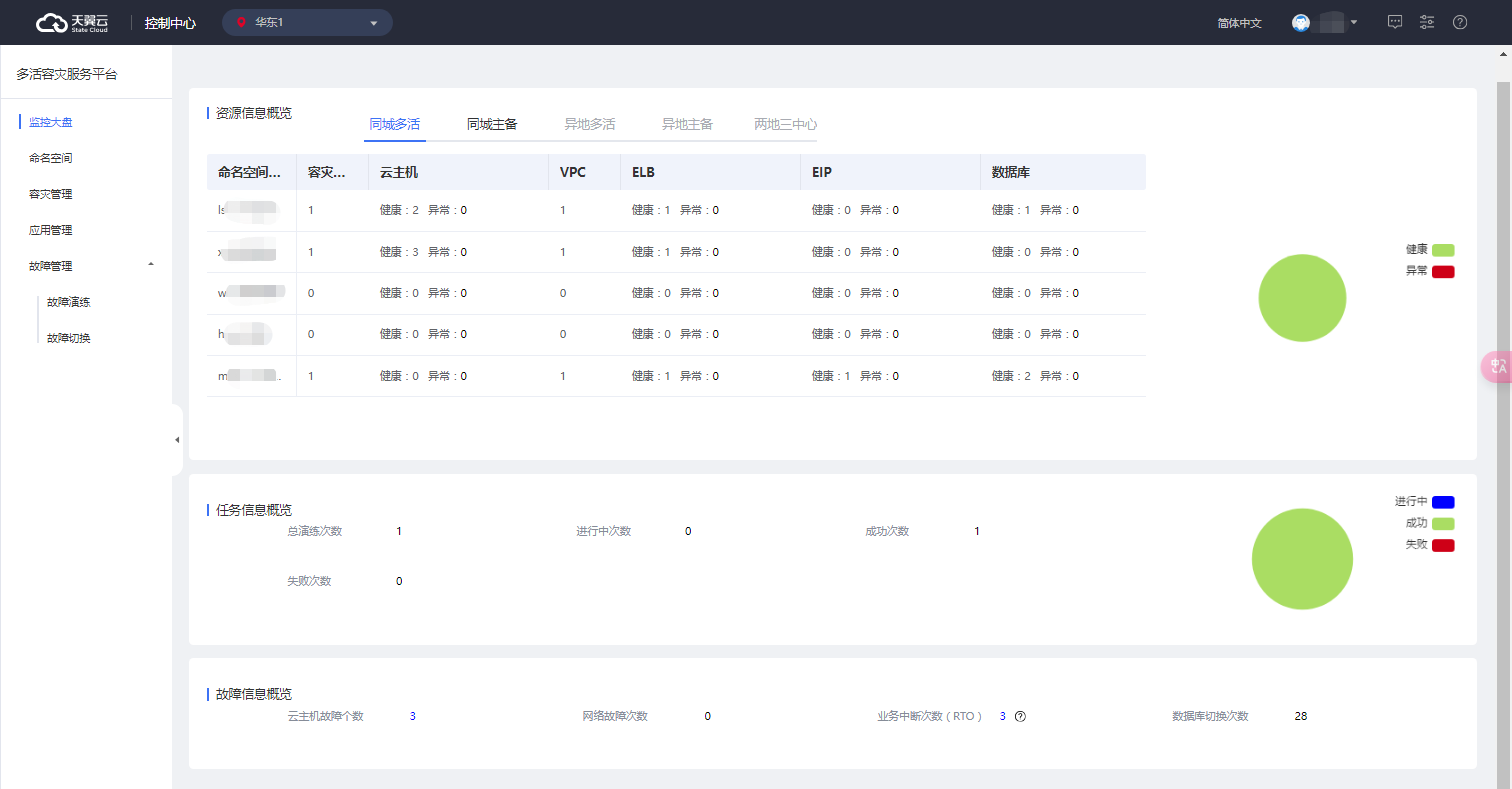Toggle the red 异常 legend swatch
1512x789 pixels.
pos(1443,272)
